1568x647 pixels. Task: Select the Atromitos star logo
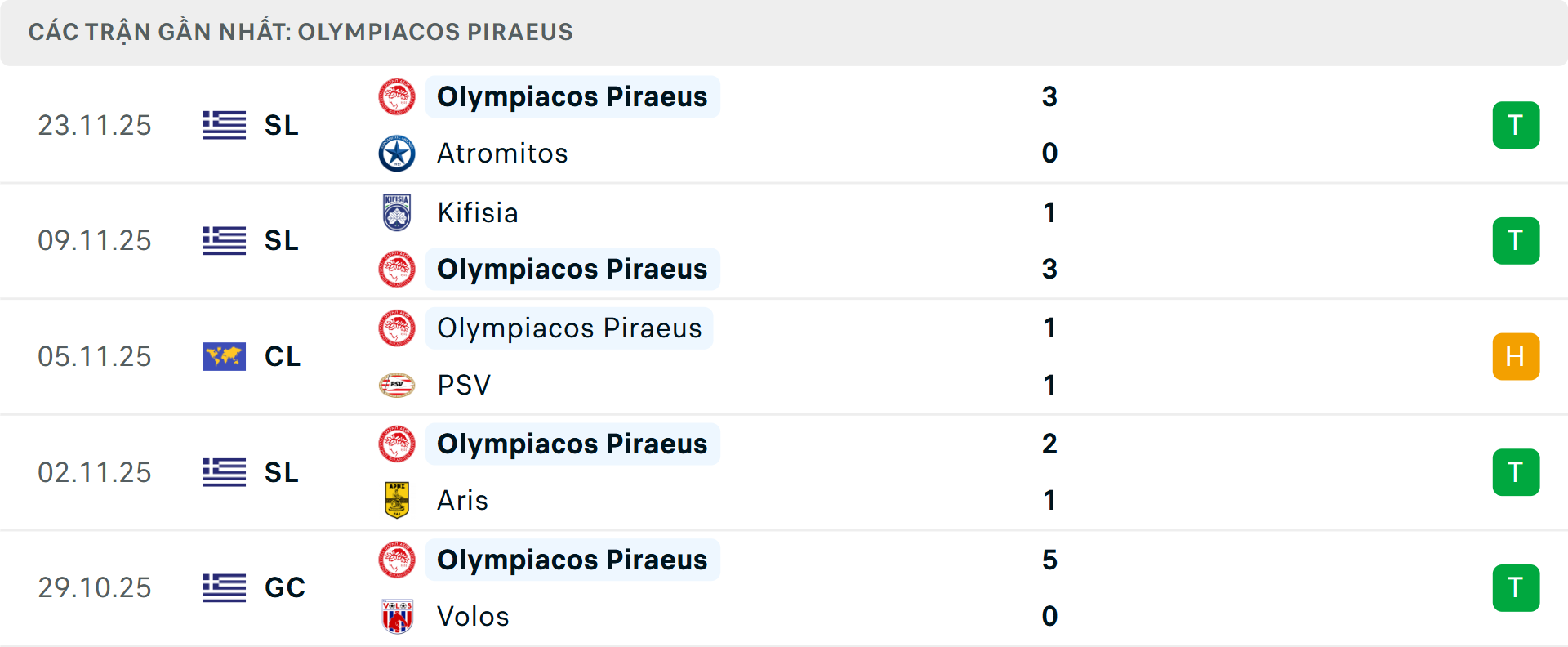pyautogui.click(x=397, y=153)
